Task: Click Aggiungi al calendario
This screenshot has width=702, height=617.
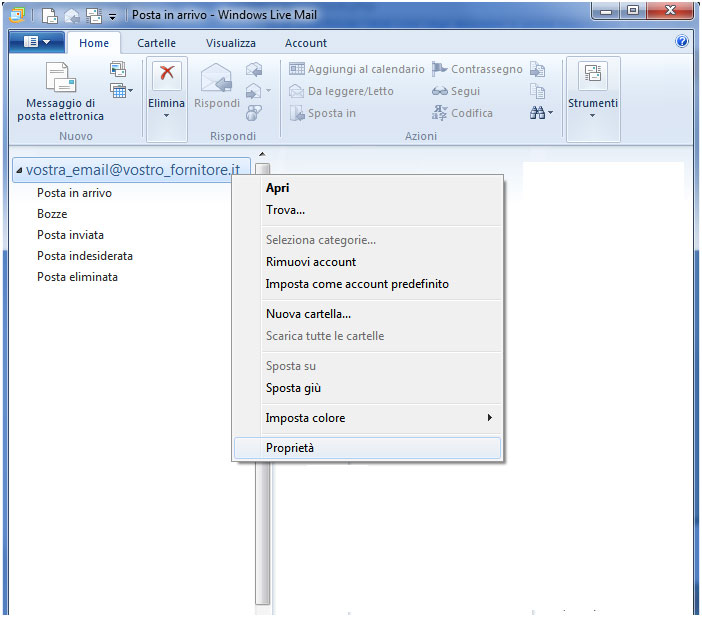Action: (x=356, y=69)
